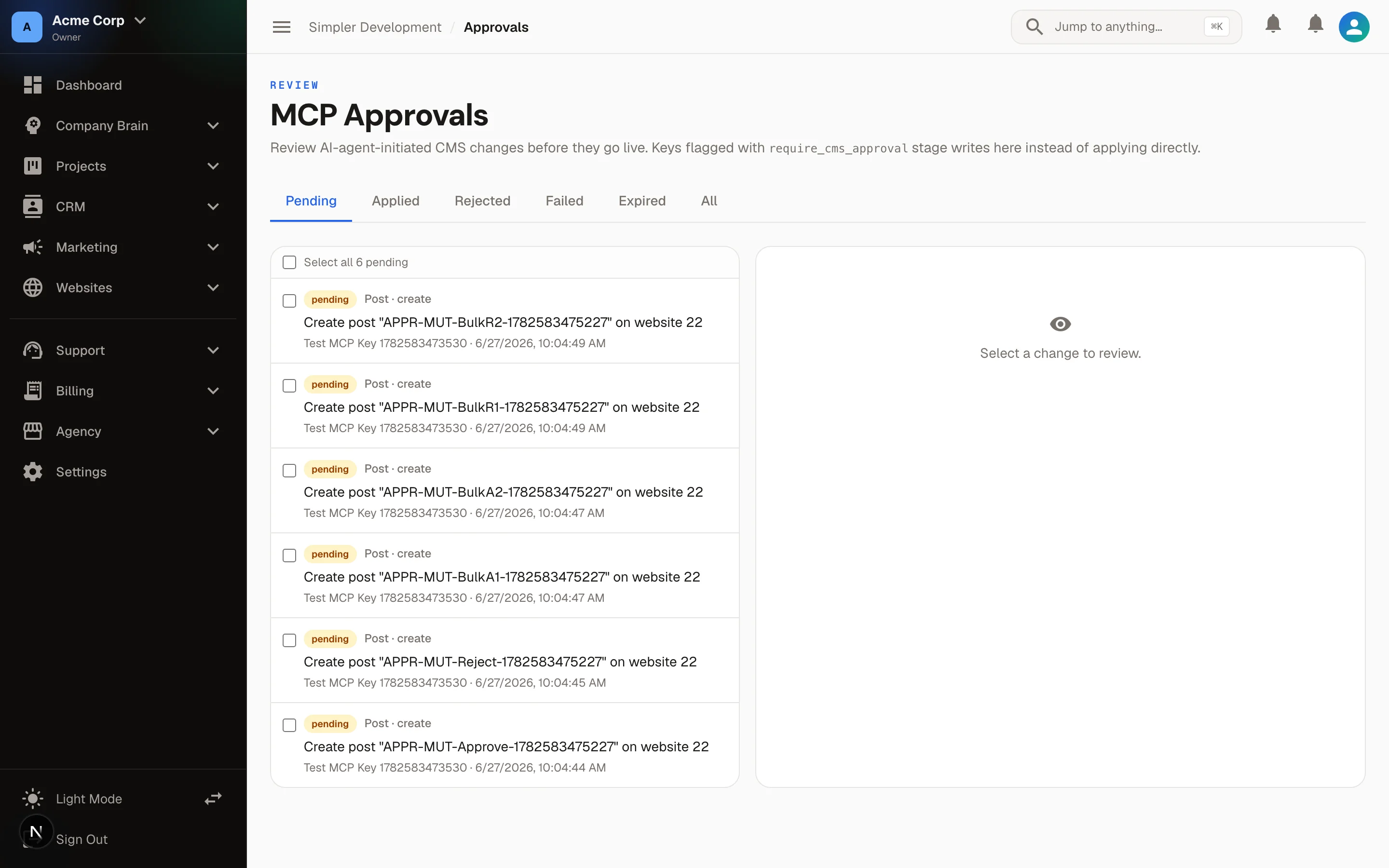The height and width of the screenshot is (868, 1389).
Task: Open the 'Create post "APPR-MUT-BulkR2-1782583475227"' change
Action: point(504,320)
